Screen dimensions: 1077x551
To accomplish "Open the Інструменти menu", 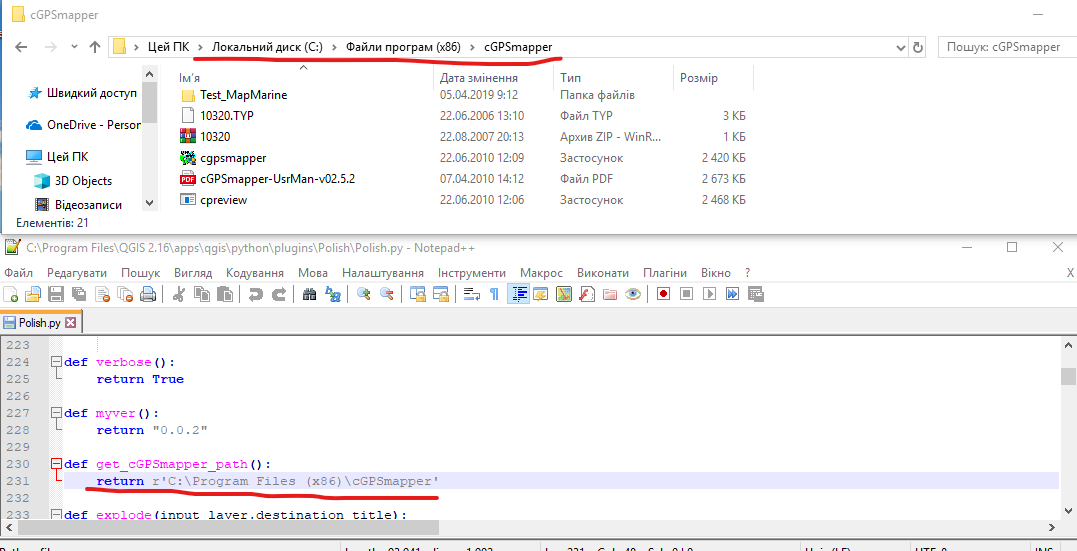I will click(x=472, y=273).
